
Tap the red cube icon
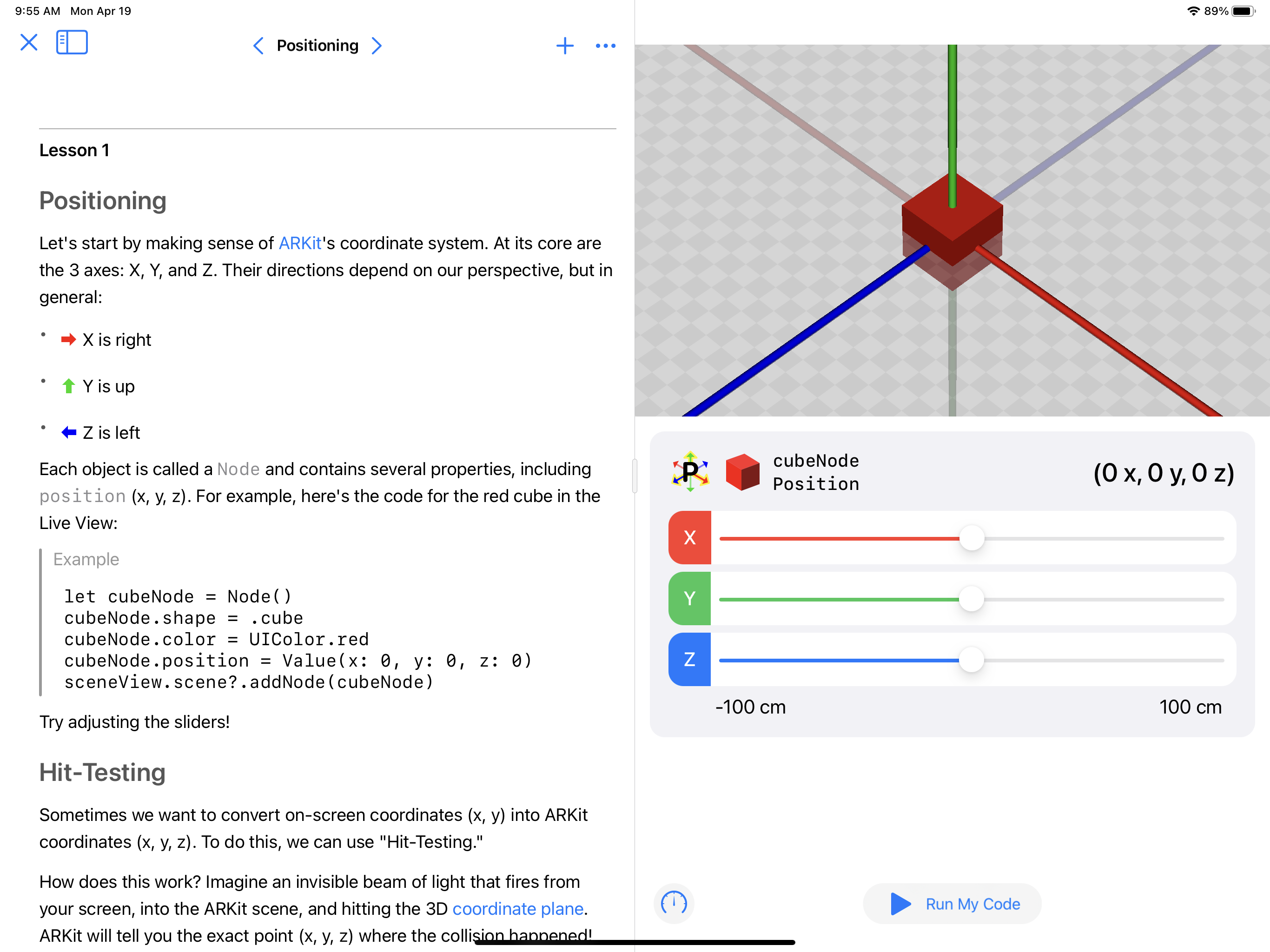[742, 472]
